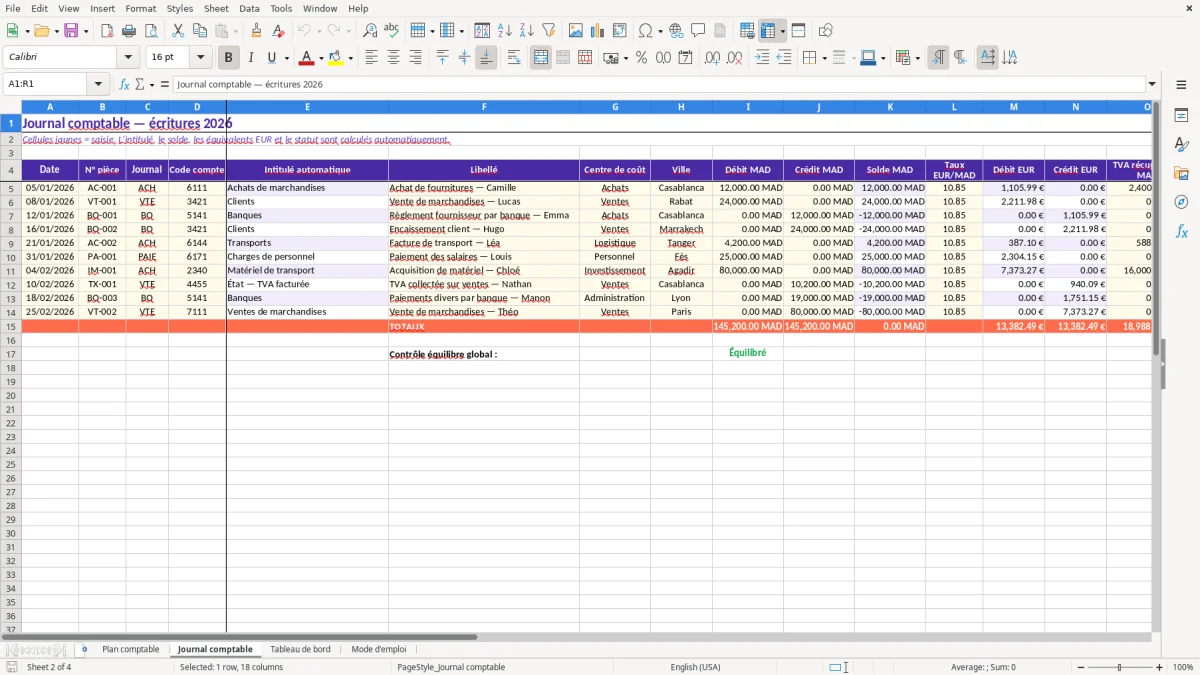The height and width of the screenshot is (675, 1200).
Task: Click the Format as Percent icon
Action: coord(641,58)
